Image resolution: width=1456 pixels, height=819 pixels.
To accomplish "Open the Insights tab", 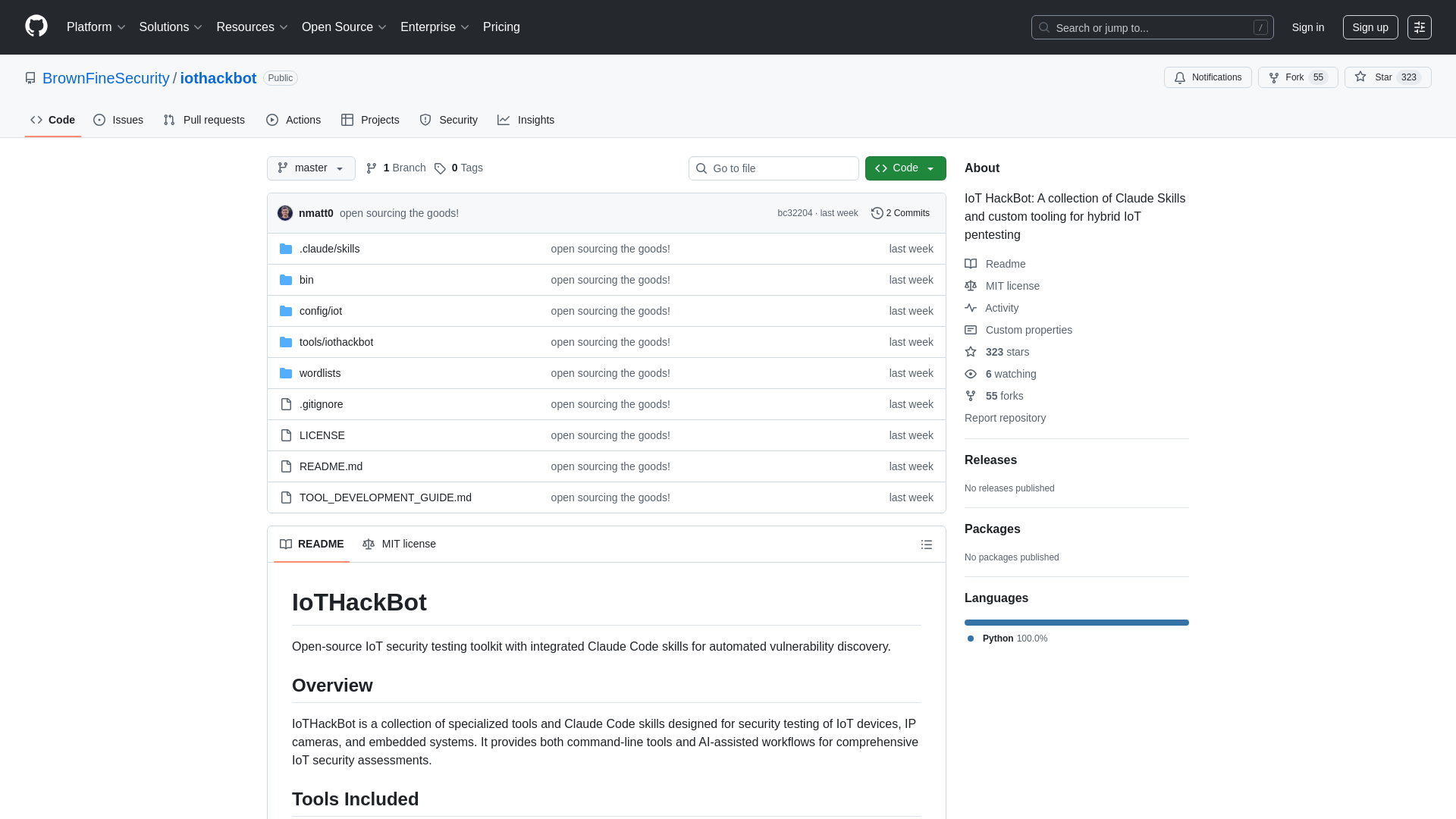I will [526, 120].
